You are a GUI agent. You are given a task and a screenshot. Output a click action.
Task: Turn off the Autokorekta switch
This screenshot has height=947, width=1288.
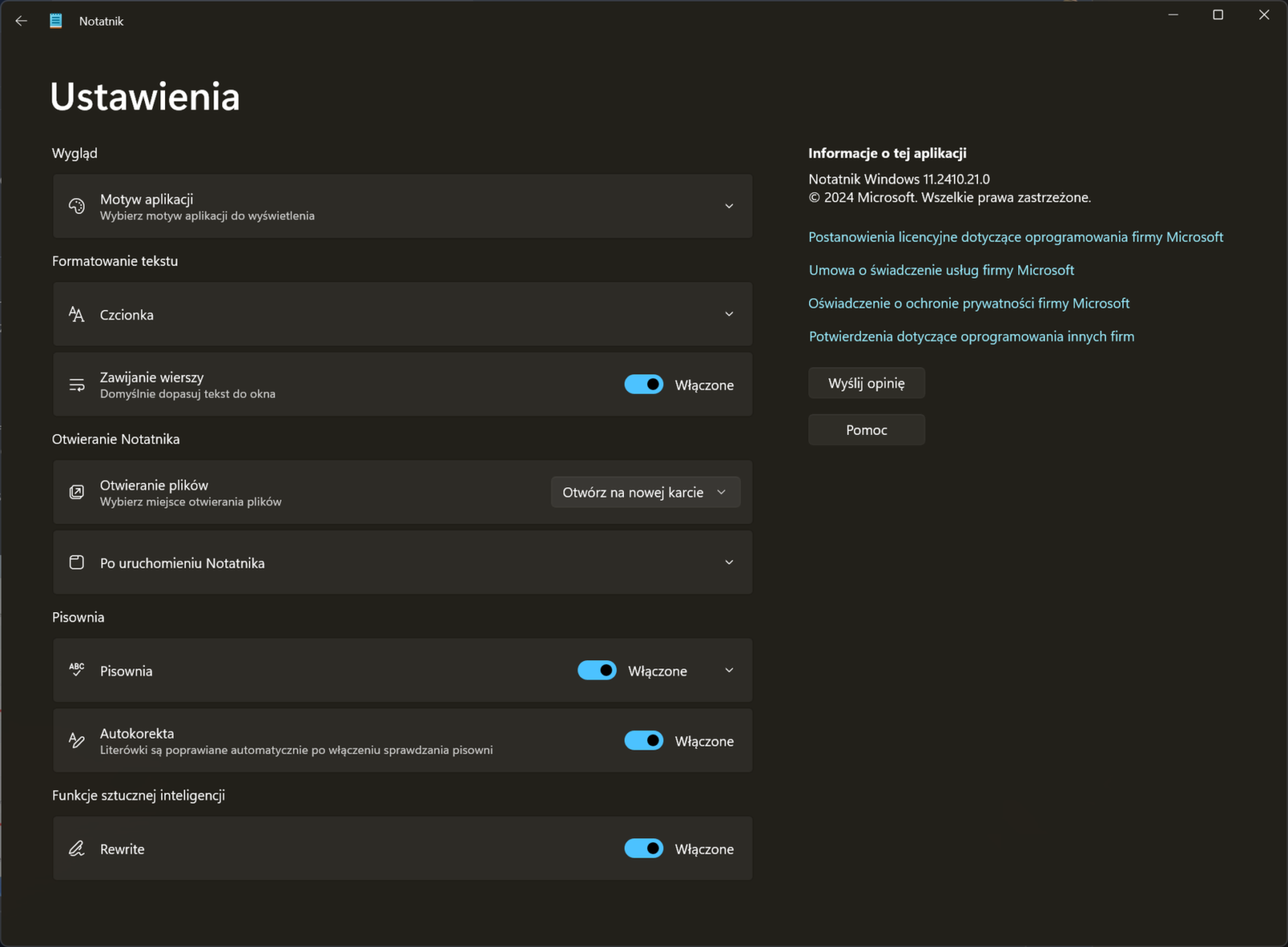(x=643, y=740)
